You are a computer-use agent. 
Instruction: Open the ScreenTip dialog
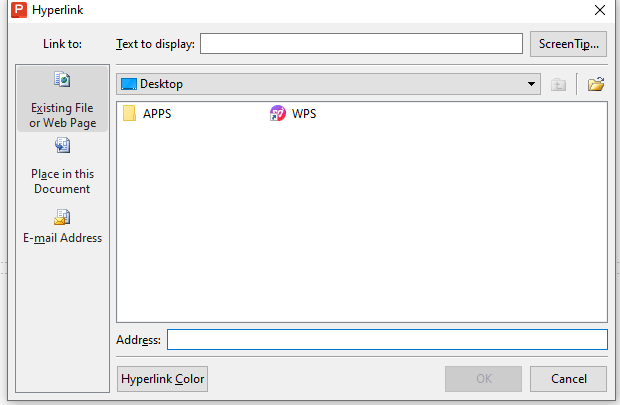pyautogui.click(x=568, y=44)
